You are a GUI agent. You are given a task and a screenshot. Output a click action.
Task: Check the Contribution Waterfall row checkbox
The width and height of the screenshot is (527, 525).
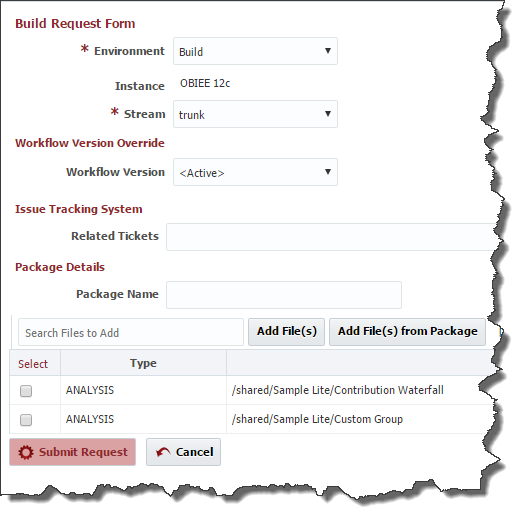pyautogui.click(x=26, y=391)
